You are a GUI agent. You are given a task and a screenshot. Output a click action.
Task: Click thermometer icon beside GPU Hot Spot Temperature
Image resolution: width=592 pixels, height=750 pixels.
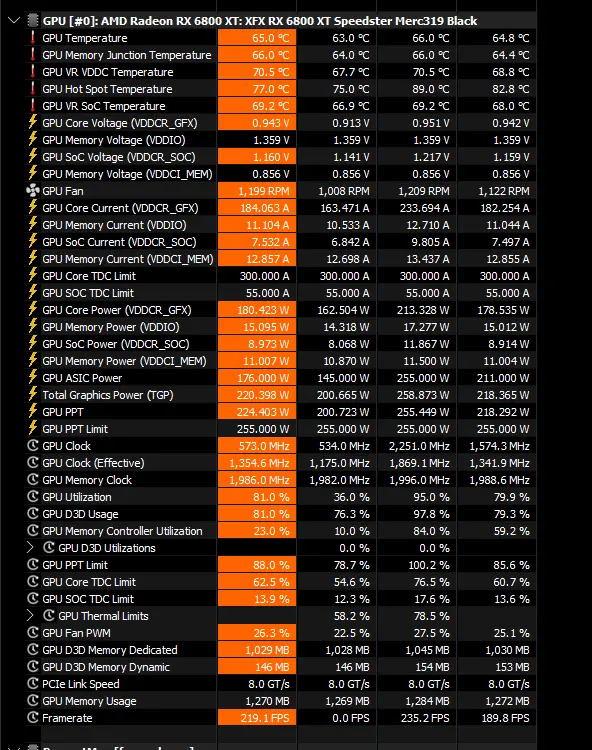[33, 88]
